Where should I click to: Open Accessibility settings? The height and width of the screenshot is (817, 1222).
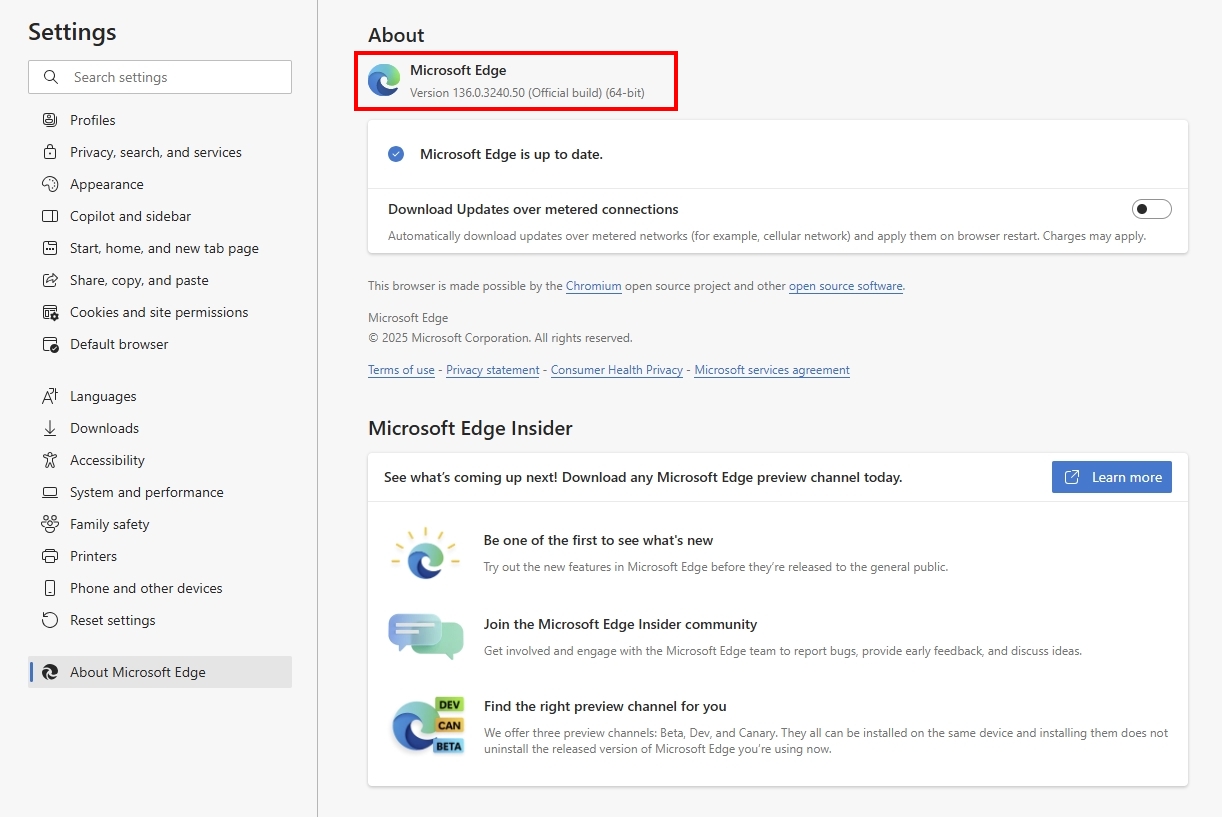(160, 460)
